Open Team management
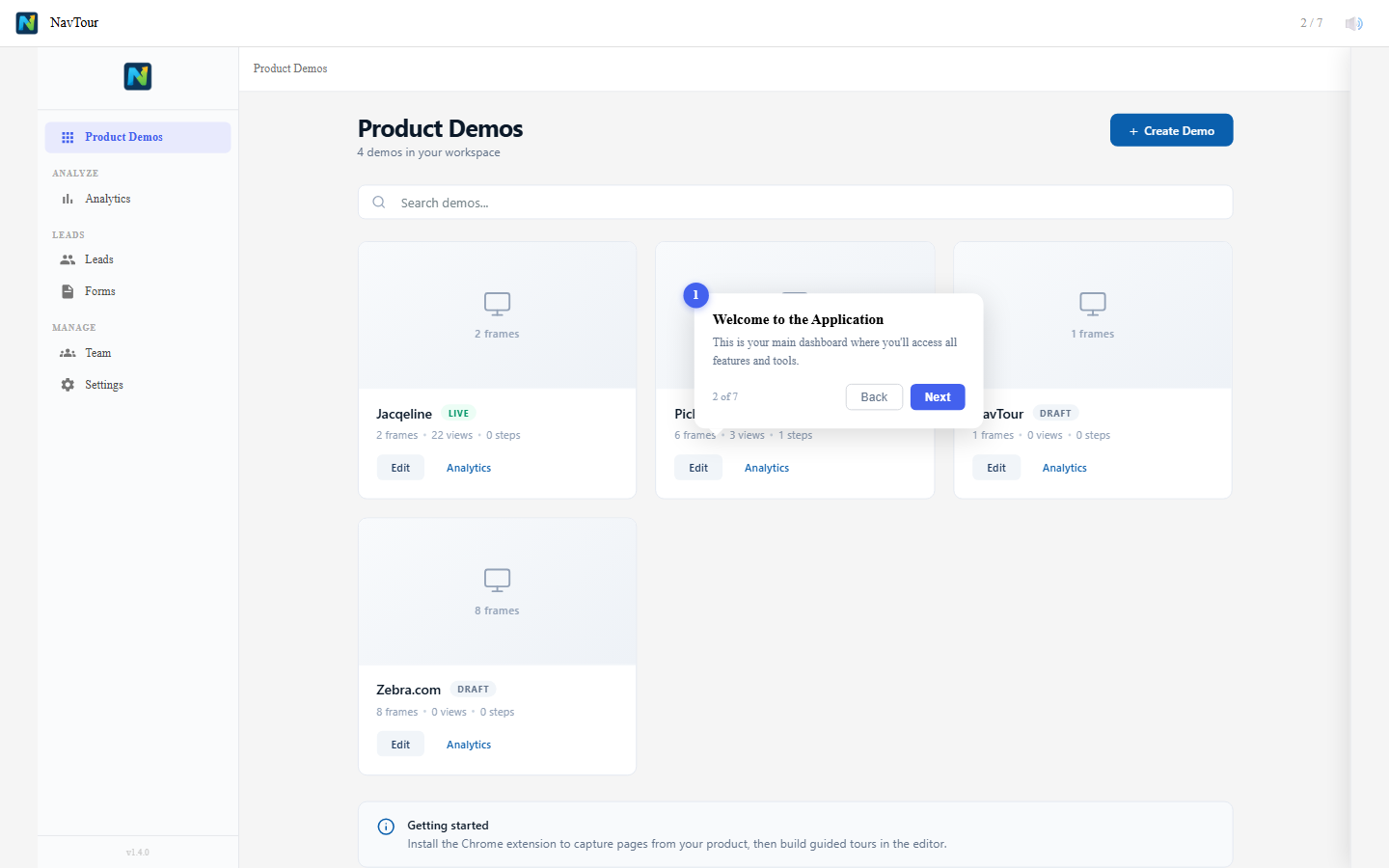1389x868 pixels. (138, 353)
